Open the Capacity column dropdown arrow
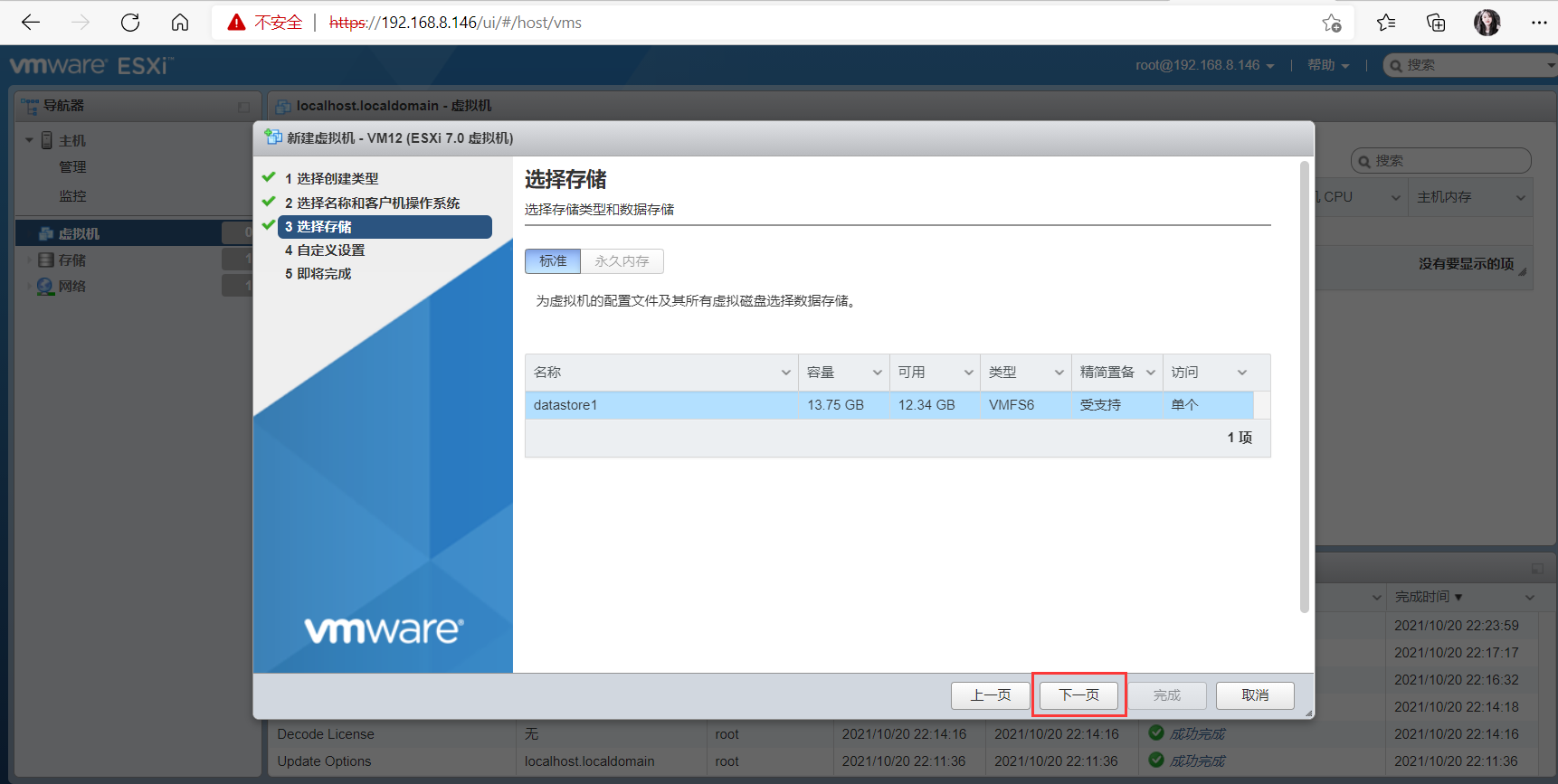The image size is (1558, 784). [x=877, y=373]
